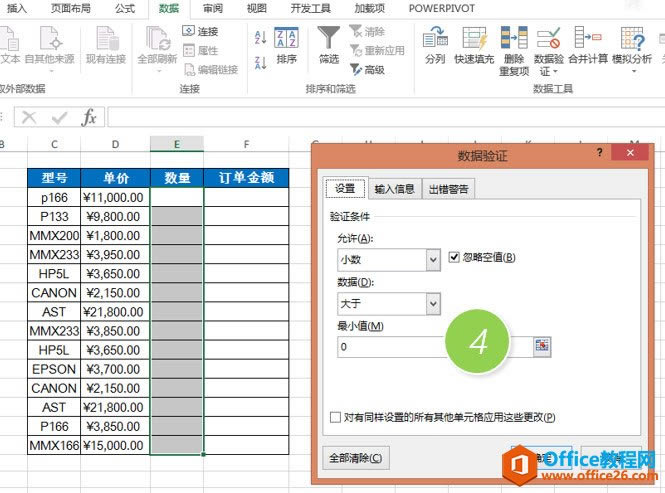This screenshot has height=493, width=665.
Task: Open the 开发工具 ribbon tab
Action: tap(310, 8)
